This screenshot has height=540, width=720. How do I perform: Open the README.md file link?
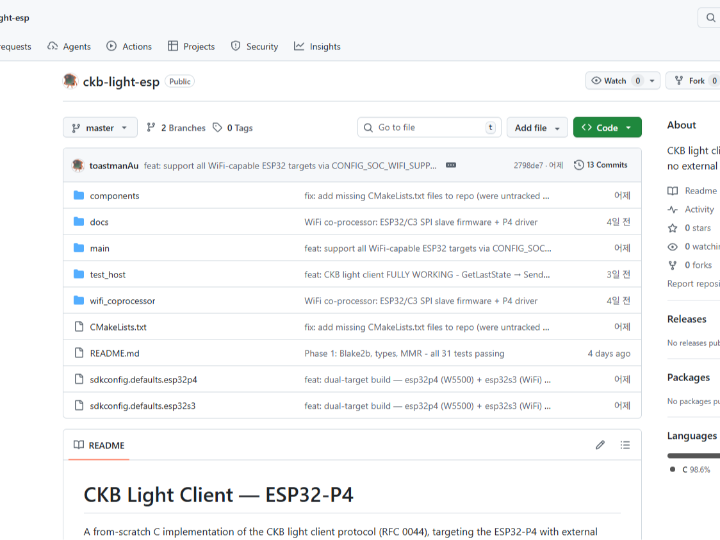point(114,353)
